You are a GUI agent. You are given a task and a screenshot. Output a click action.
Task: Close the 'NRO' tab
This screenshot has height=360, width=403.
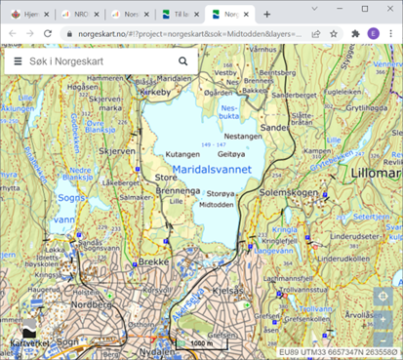[96, 14]
